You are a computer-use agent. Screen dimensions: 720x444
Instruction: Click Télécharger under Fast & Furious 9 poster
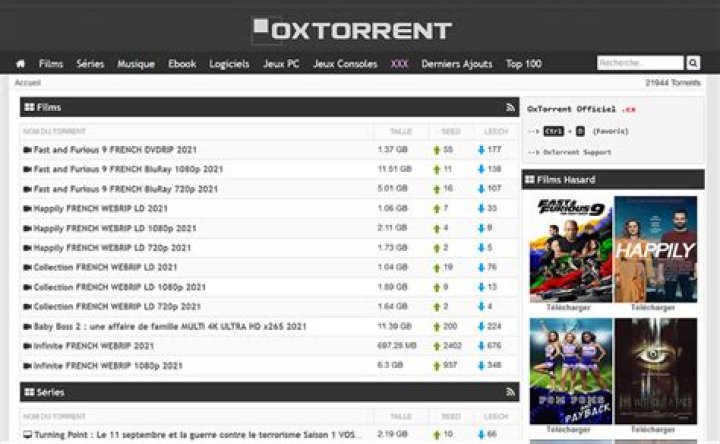tap(568, 307)
